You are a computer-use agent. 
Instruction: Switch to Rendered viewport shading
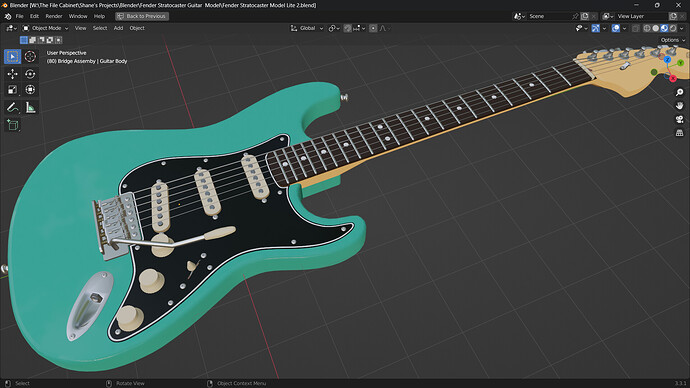[673, 28]
